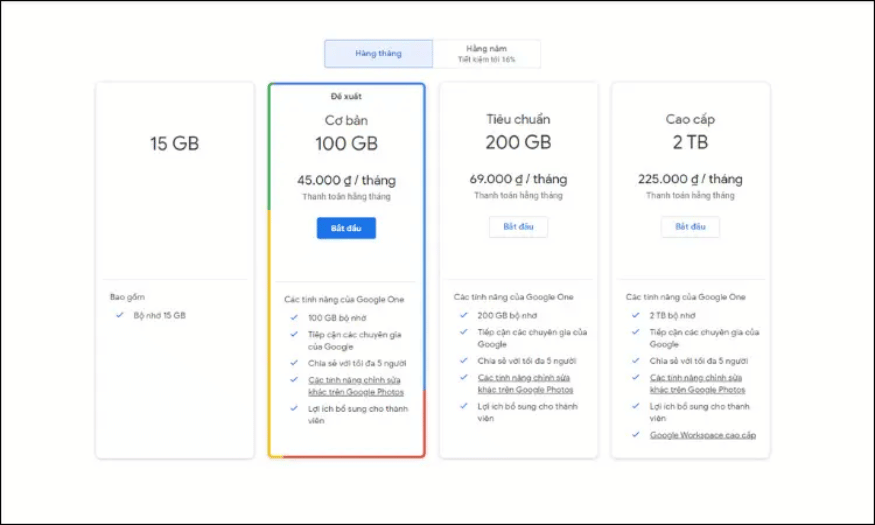Viewport: 875px width, 525px height.
Task: Switch to the Hằng năm billing tab
Action: pyautogui.click(x=487, y=54)
